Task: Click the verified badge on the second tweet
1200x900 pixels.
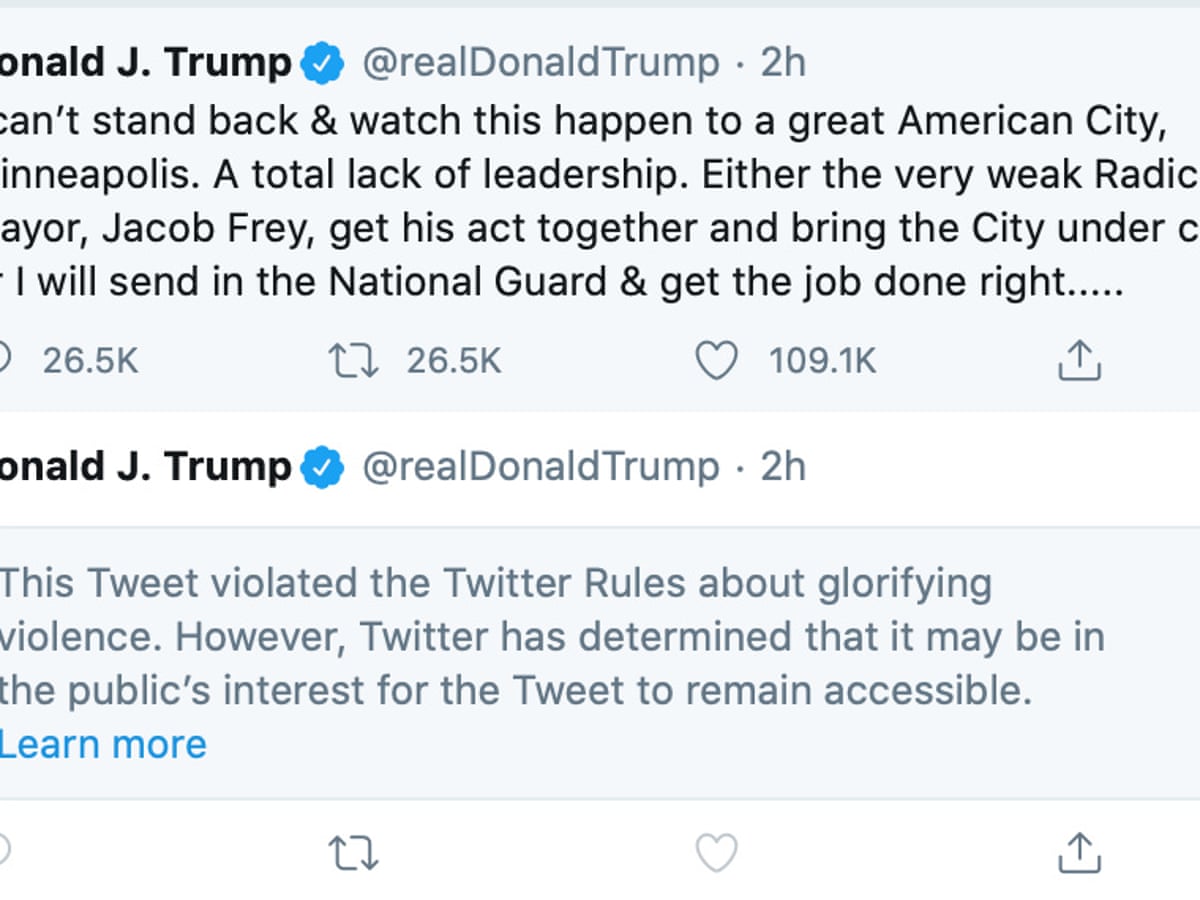Action: [323, 467]
